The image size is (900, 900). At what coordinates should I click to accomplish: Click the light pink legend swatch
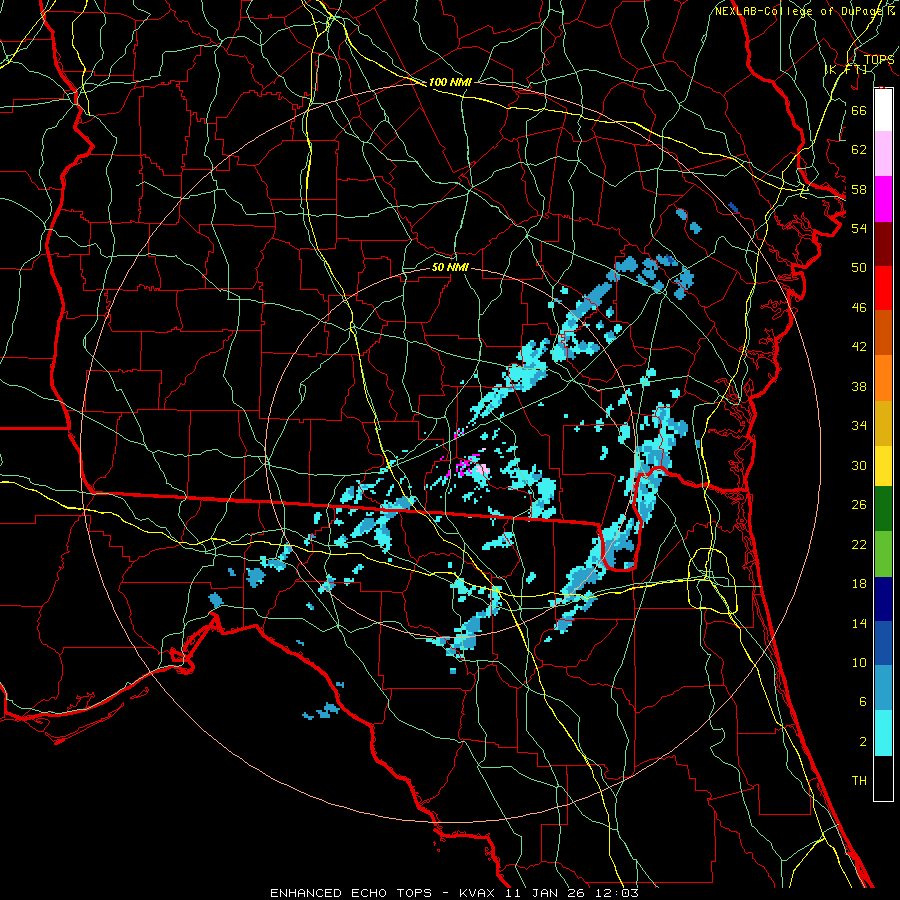pyautogui.click(x=883, y=153)
